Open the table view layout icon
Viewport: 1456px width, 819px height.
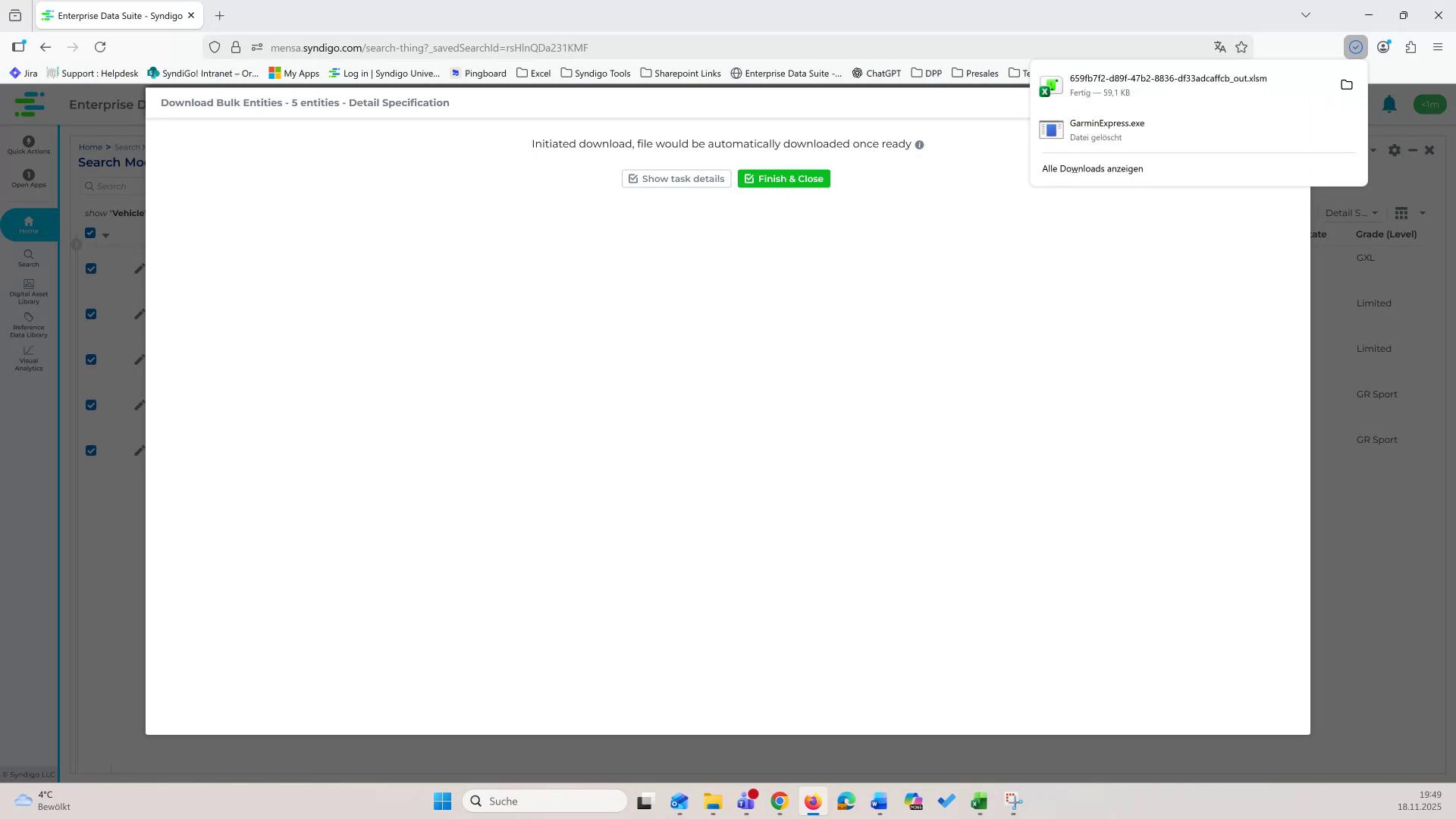click(1401, 213)
